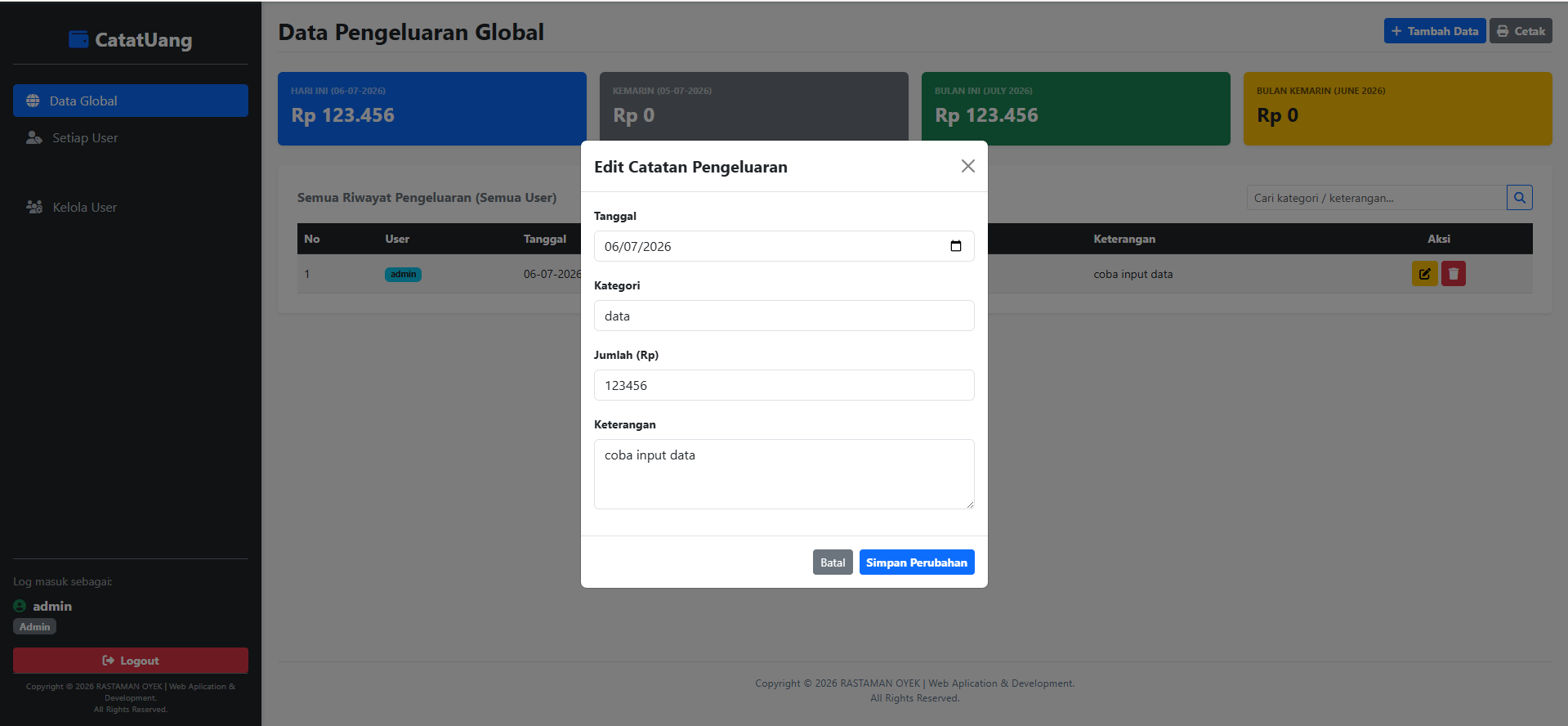
Task: Click the red trash delete icon in row 1
Action: coord(1454,274)
